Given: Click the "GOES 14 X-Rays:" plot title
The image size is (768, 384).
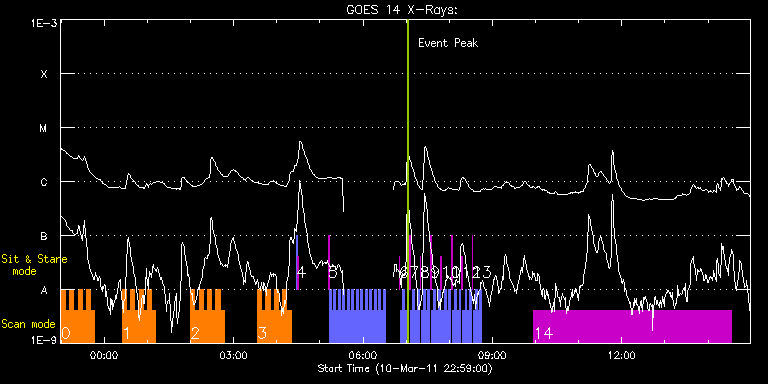Looking at the screenshot, I should [x=402, y=10].
